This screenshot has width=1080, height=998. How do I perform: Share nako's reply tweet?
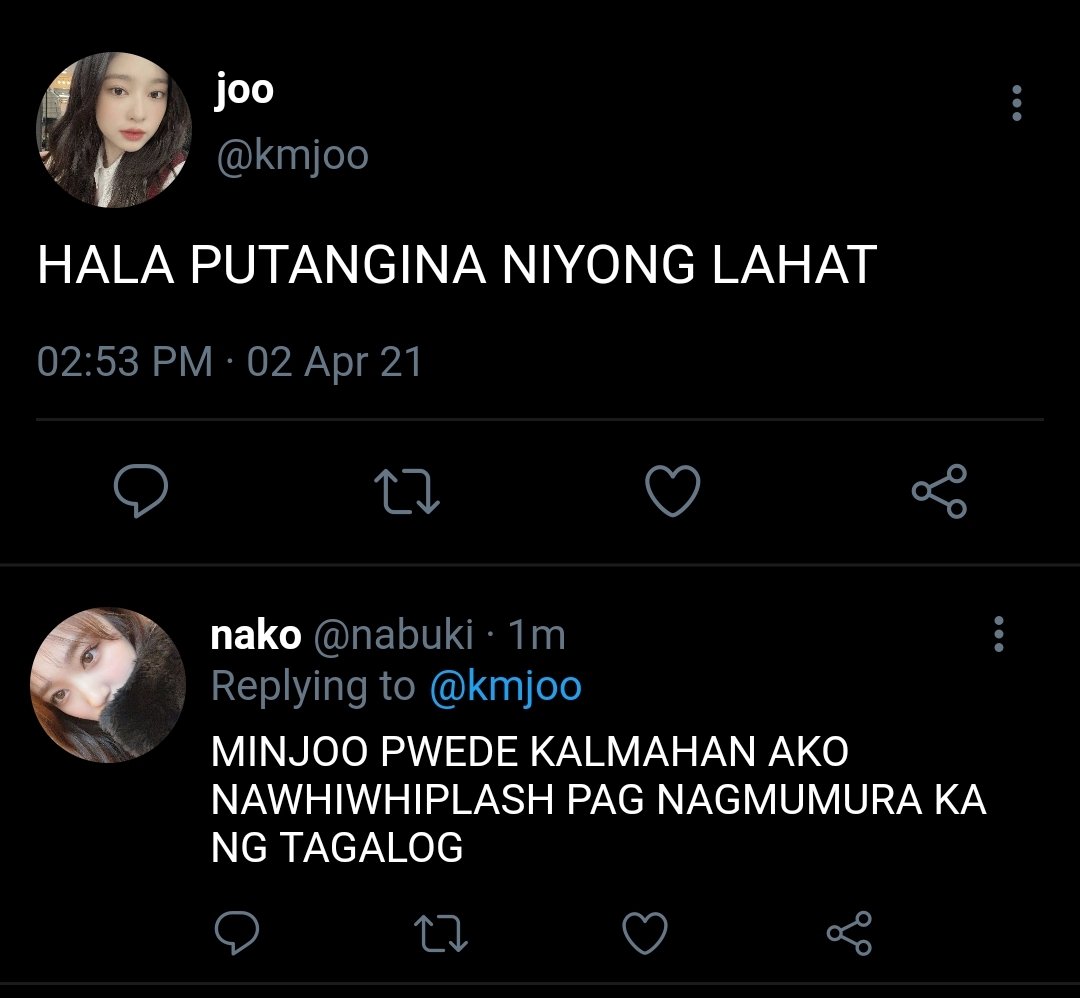tap(849, 933)
